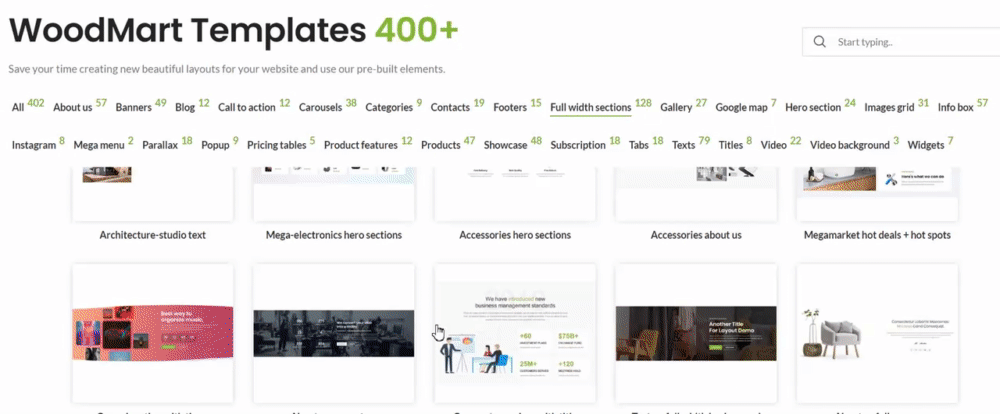Show Product features templates

coord(360,145)
